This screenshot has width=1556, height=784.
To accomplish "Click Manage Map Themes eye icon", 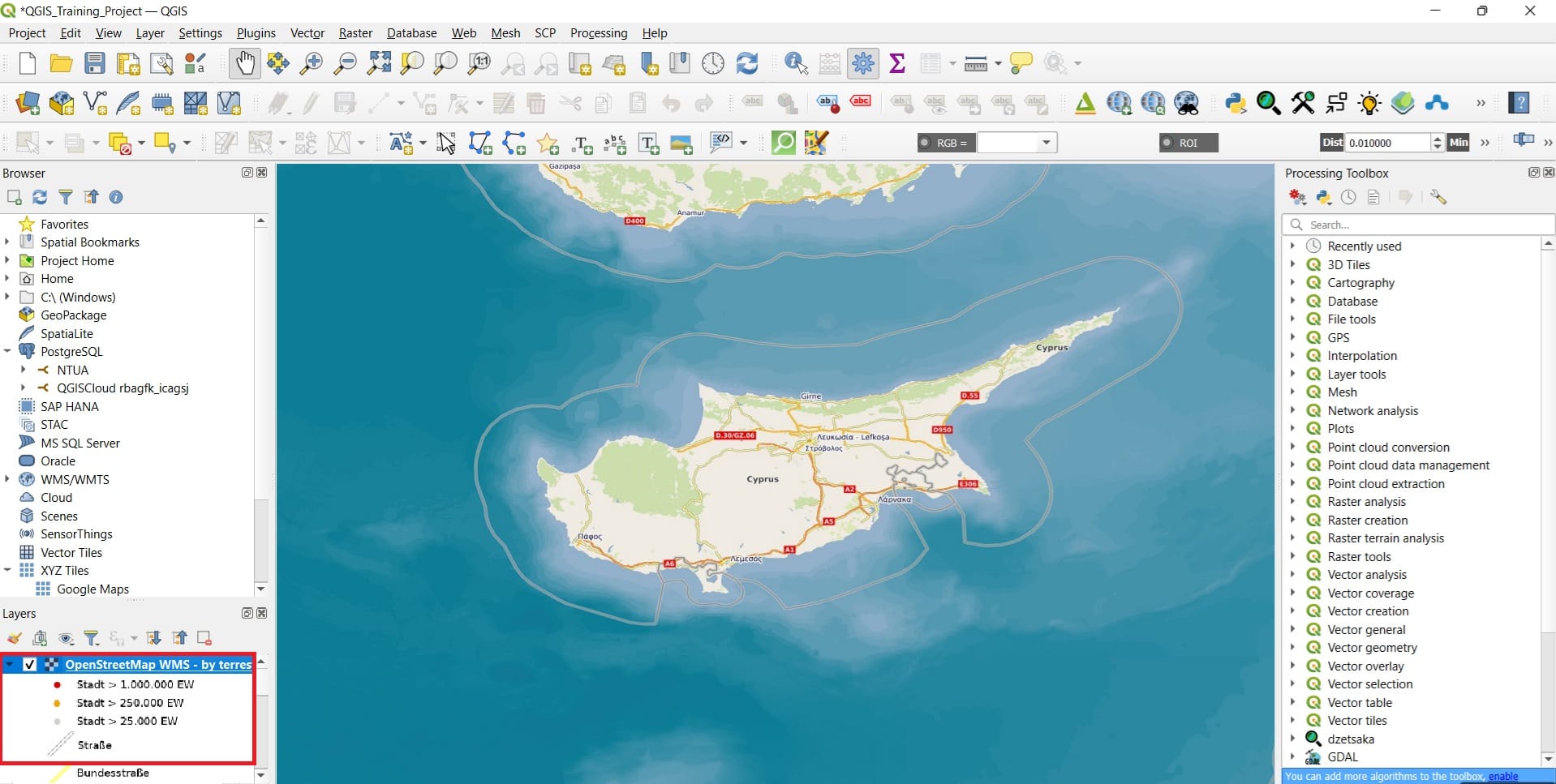I will tap(67, 638).
